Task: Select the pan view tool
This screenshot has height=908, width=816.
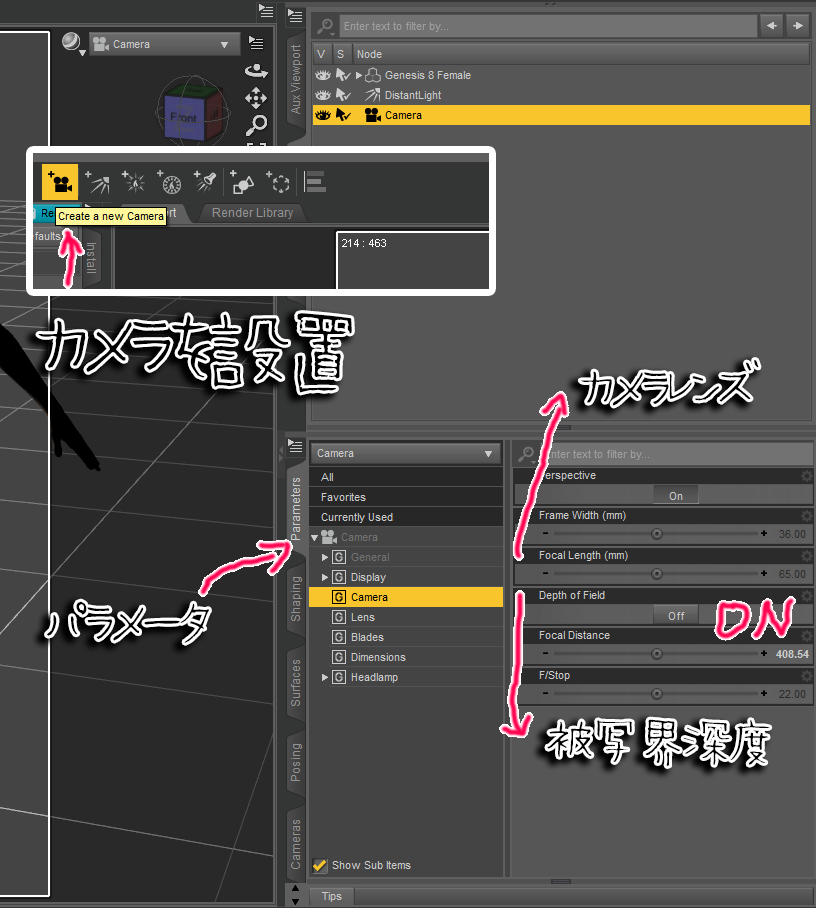Action: 256,98
